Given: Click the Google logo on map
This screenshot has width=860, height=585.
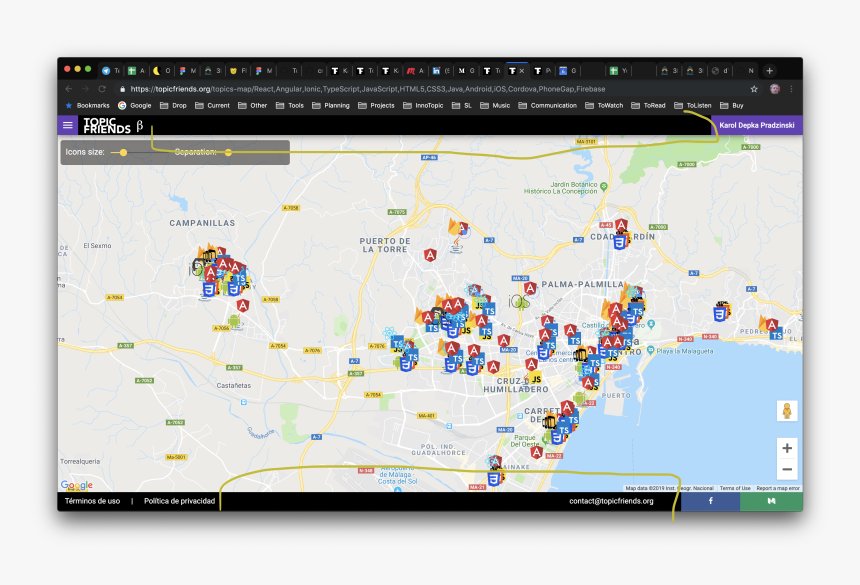Looking at the screenshot, I should click(x=77, y=485).
